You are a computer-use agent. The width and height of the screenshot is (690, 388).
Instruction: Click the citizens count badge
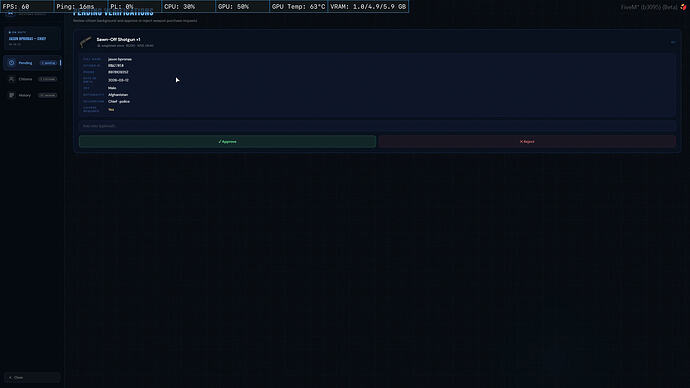[48, 79]
